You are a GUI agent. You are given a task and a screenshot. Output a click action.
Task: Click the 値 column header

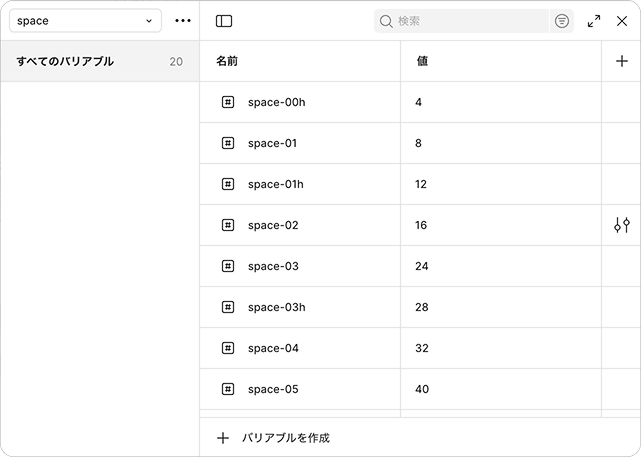(422, 61)
